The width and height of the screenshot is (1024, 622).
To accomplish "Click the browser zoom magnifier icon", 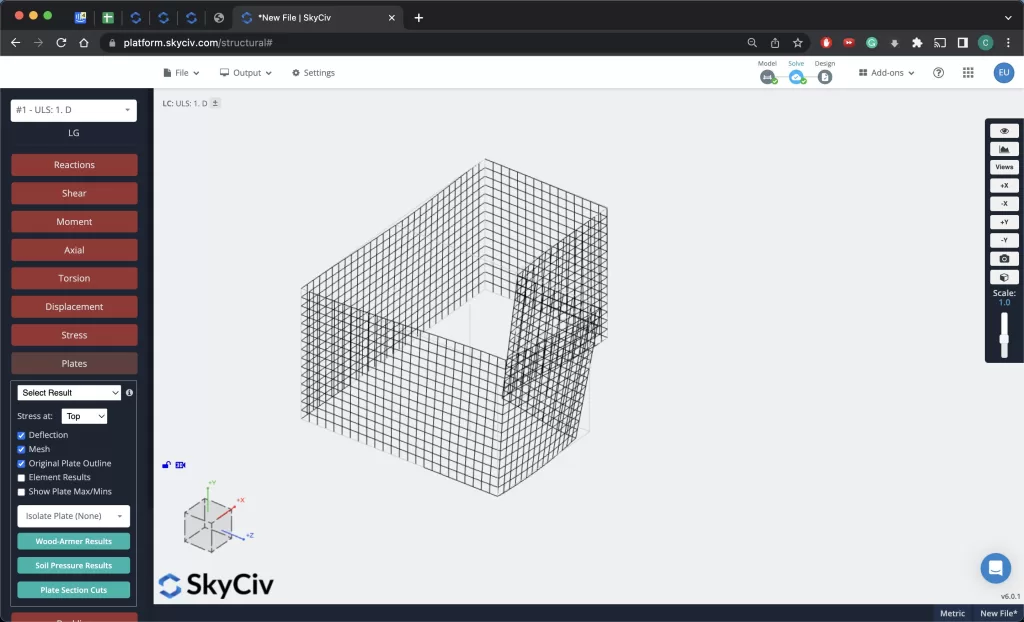I will [752, 42].
